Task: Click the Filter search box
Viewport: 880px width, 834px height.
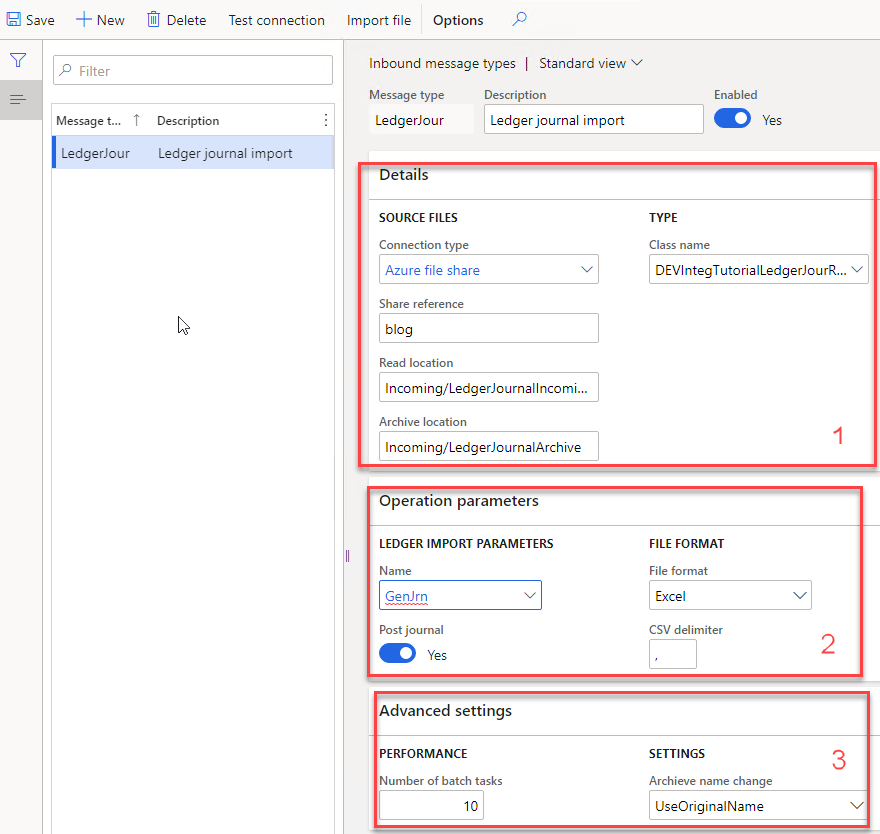Action: pos(192,70)
